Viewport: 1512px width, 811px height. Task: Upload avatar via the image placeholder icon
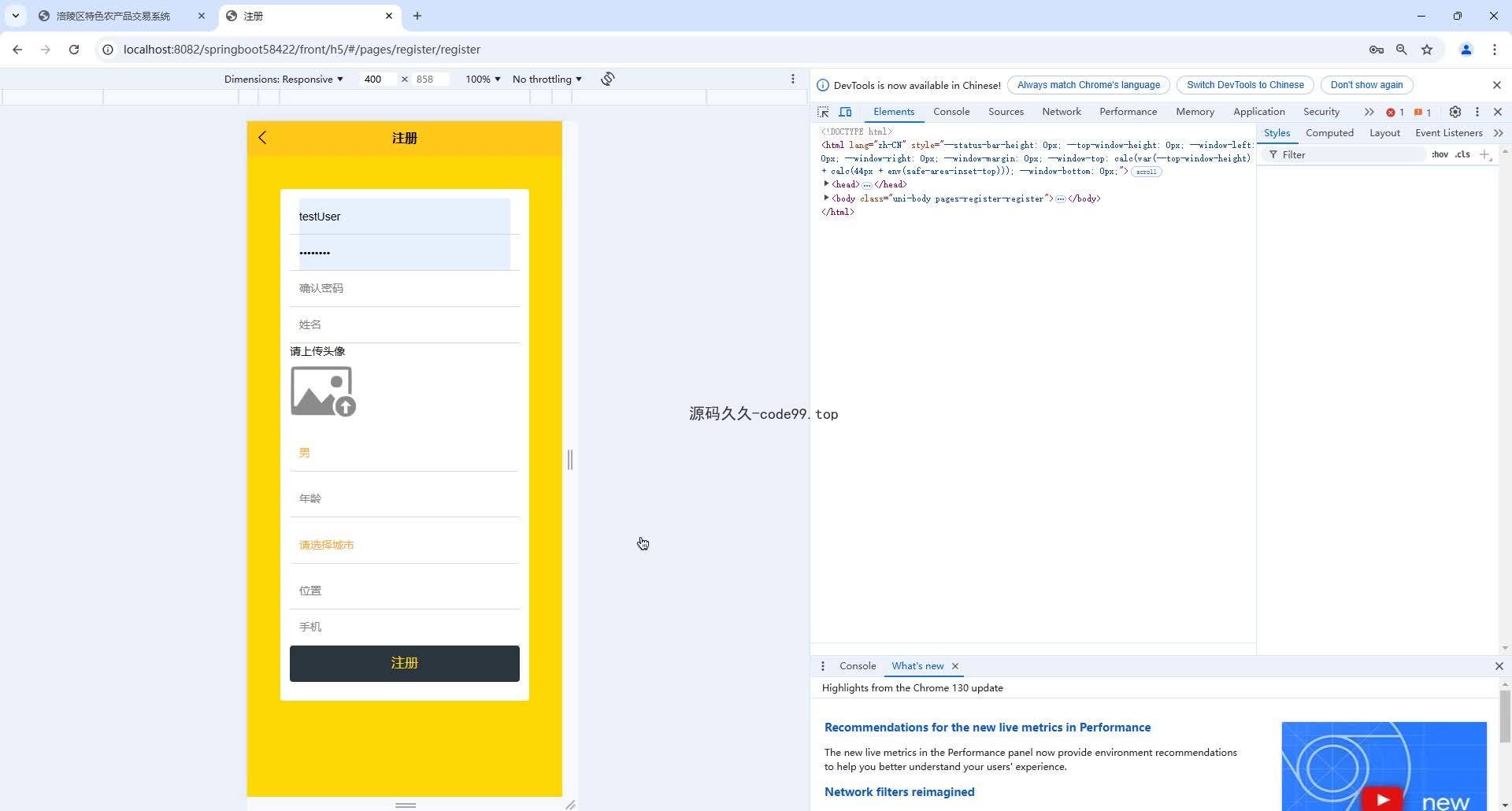click(x=323, y=391)
